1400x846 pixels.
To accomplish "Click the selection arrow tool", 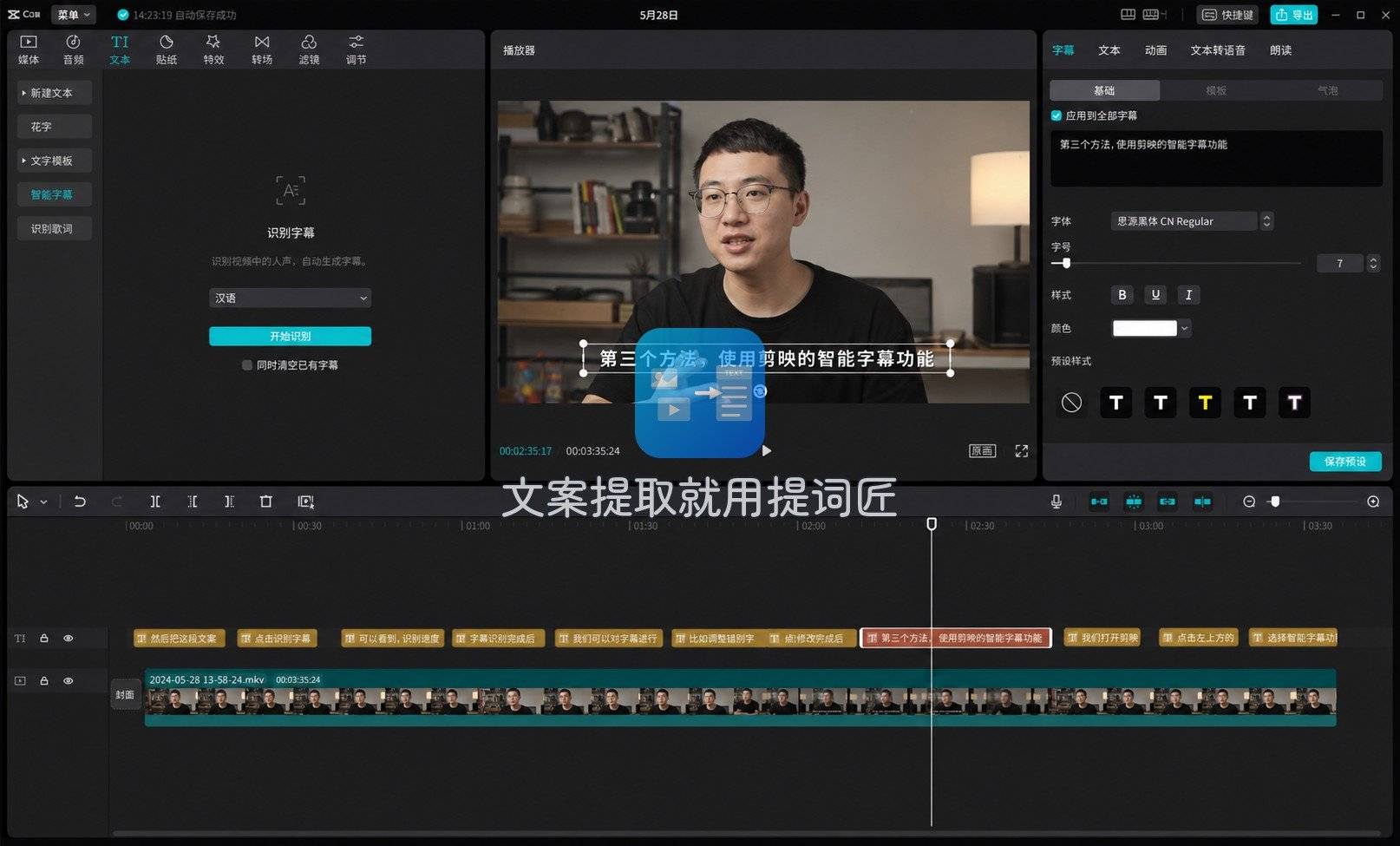I will point(23,502).
